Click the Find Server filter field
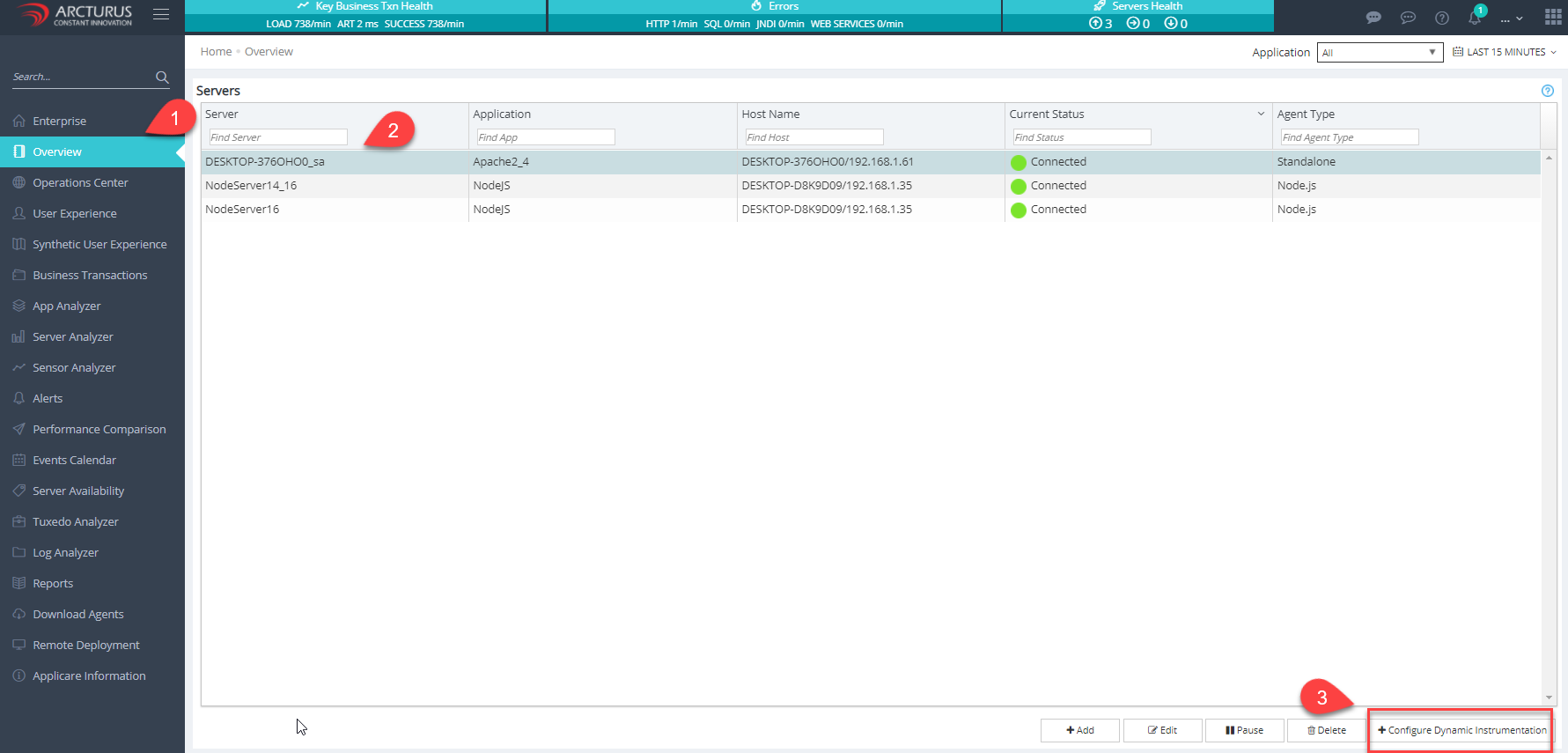Viewport: 1568px width, 753px height. coord(278,137)
